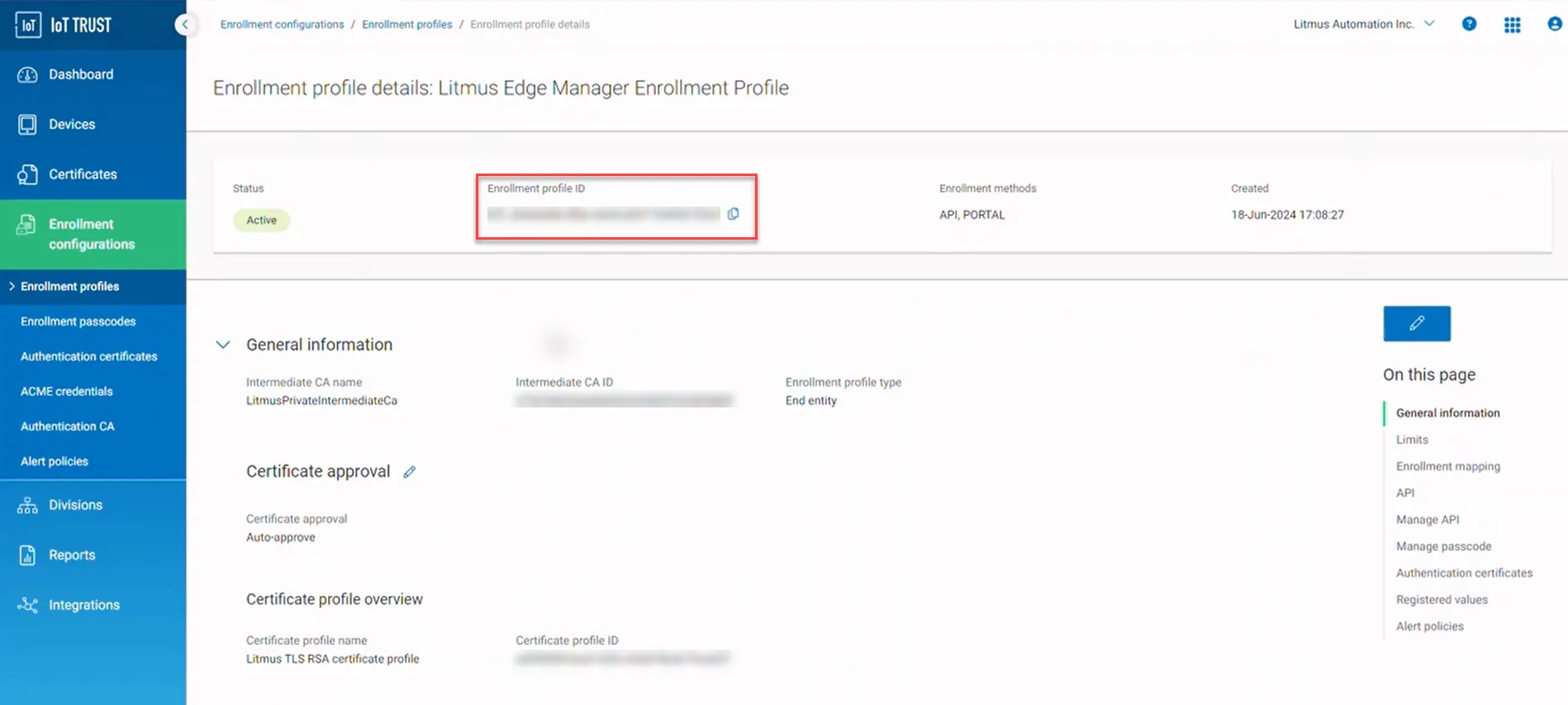Select the LitmusPrivateIntermediateCa name text

pos(321,401)
